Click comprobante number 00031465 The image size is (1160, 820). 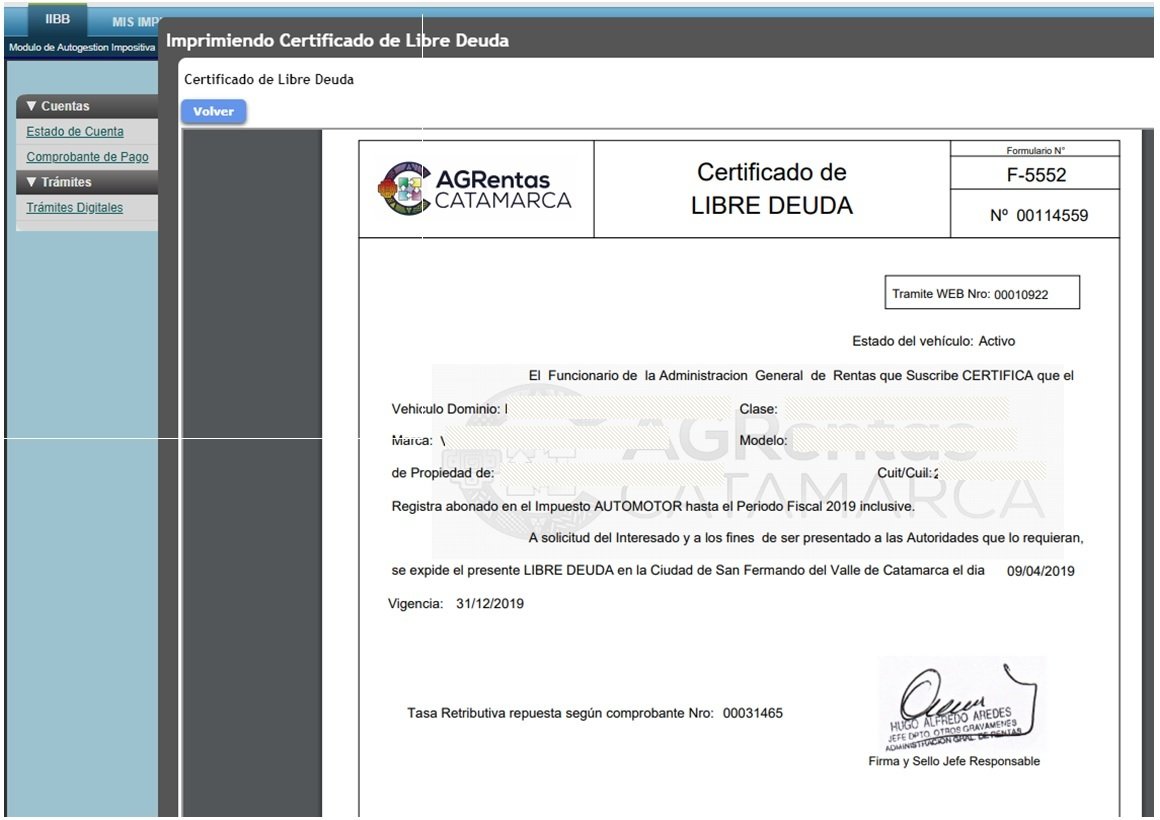pos(752,713)
